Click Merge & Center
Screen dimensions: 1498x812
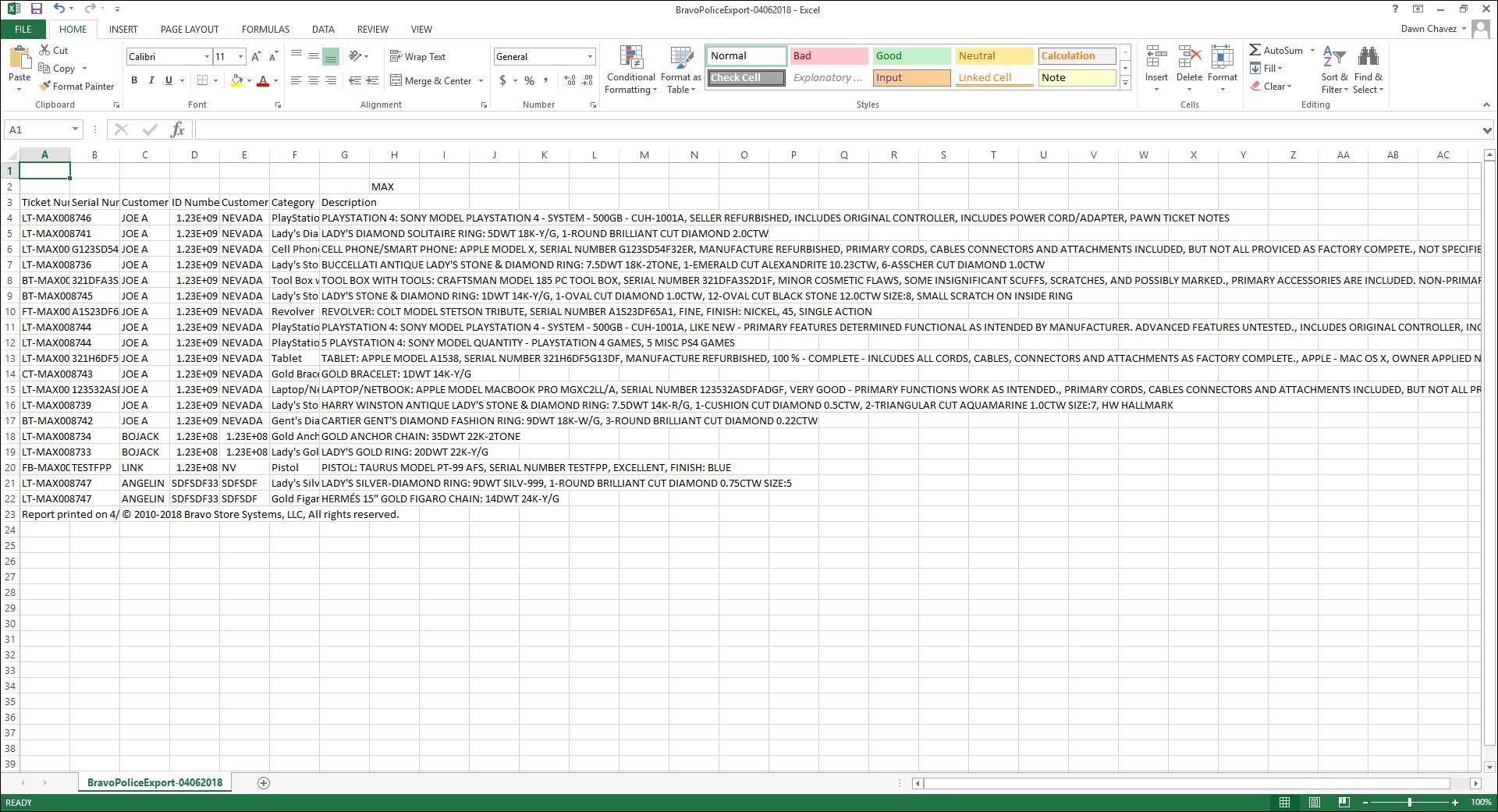pyautogui.click(x=431, y=80)
